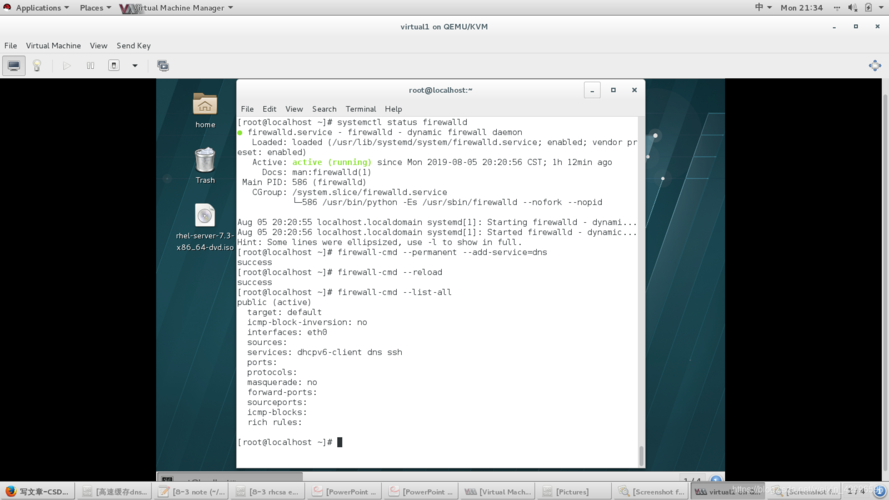Click the clock showing Mon 21:34
Screen dimensions: 889x500
(x=801, y=8)
